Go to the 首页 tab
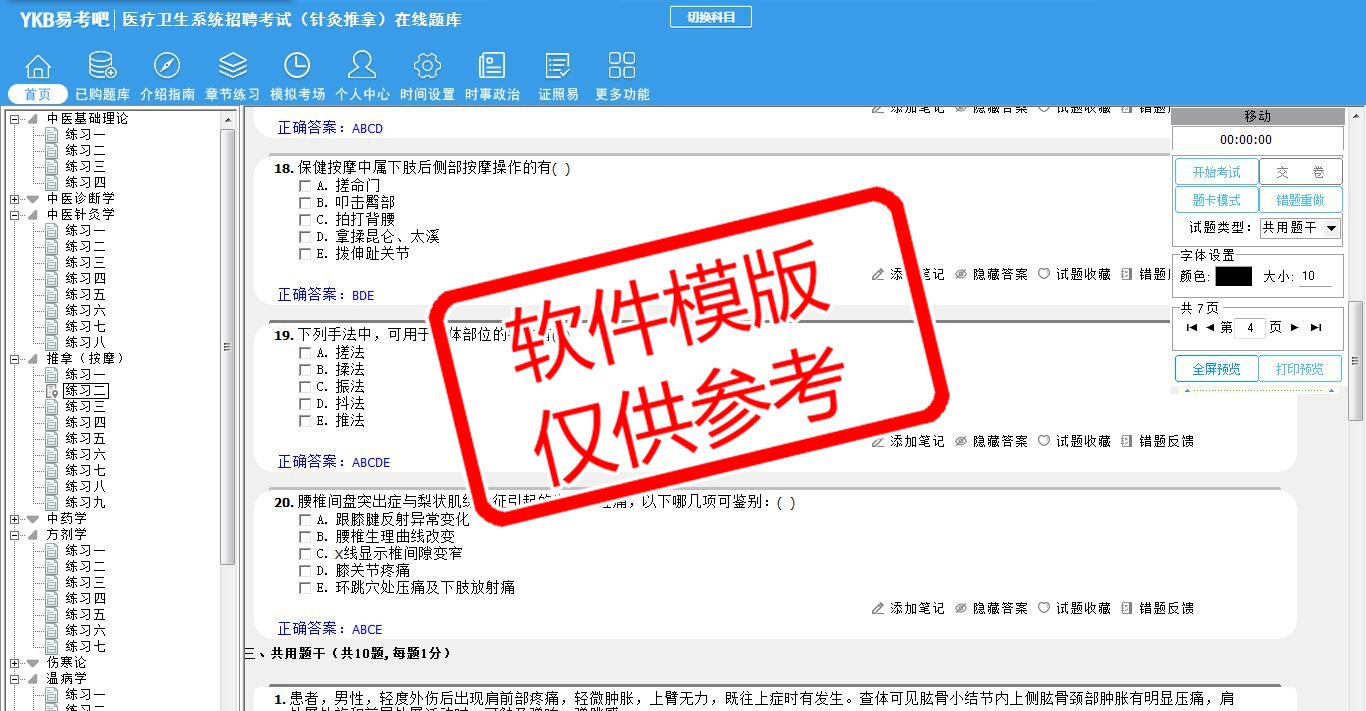This screenshot has height=711, width=1366. pos(38,94)
